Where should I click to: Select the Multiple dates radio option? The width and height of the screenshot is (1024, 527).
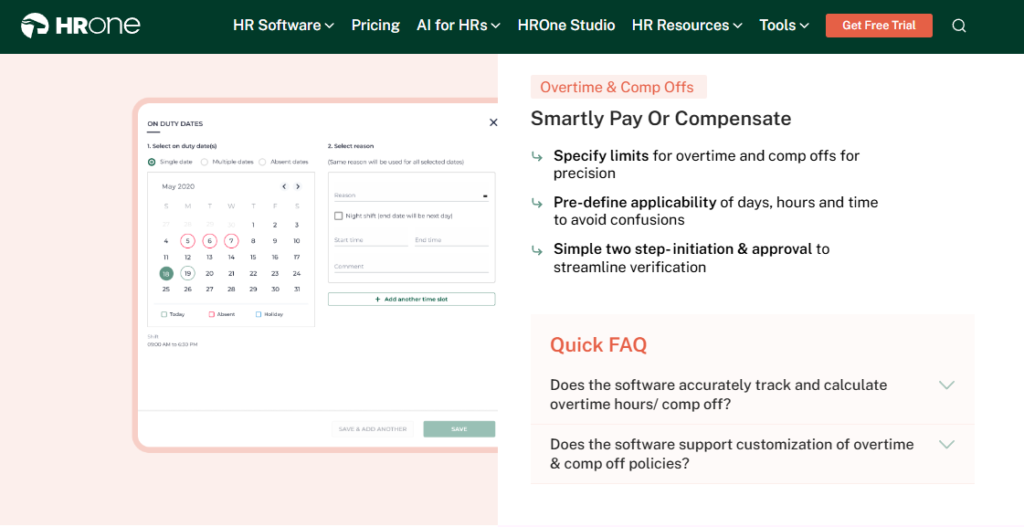(204, 162)
